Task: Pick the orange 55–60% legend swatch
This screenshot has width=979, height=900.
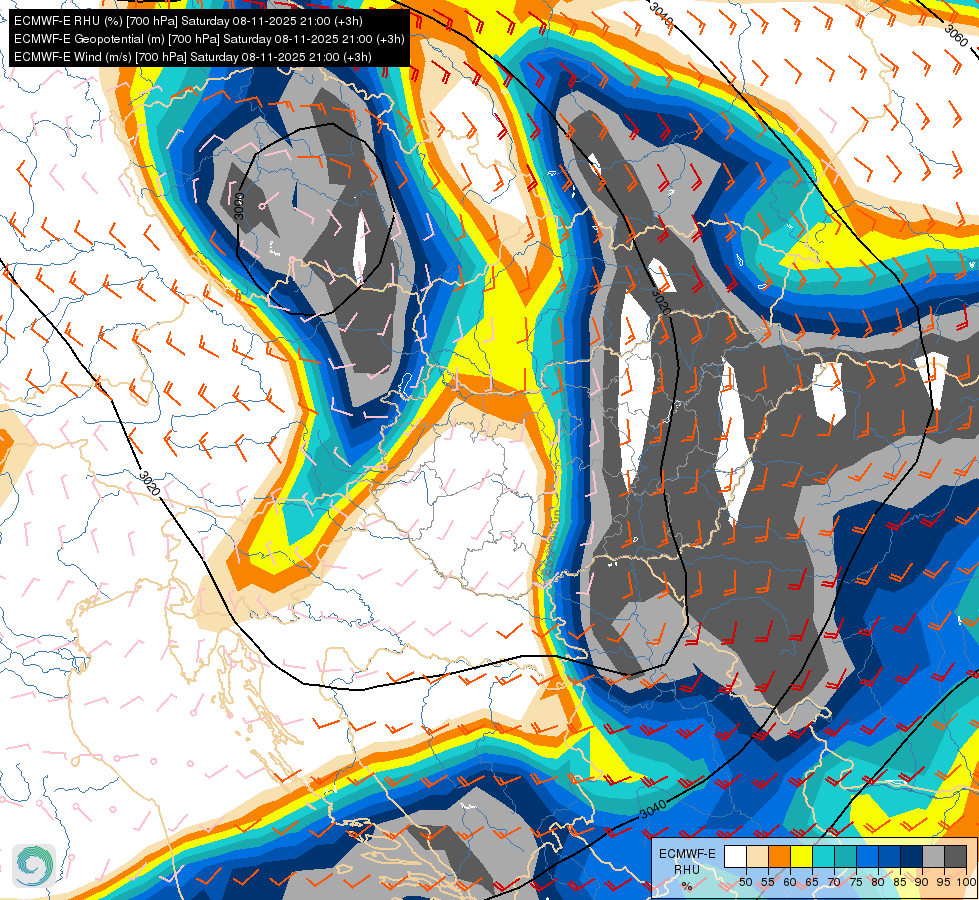Action: pos(780,856)
